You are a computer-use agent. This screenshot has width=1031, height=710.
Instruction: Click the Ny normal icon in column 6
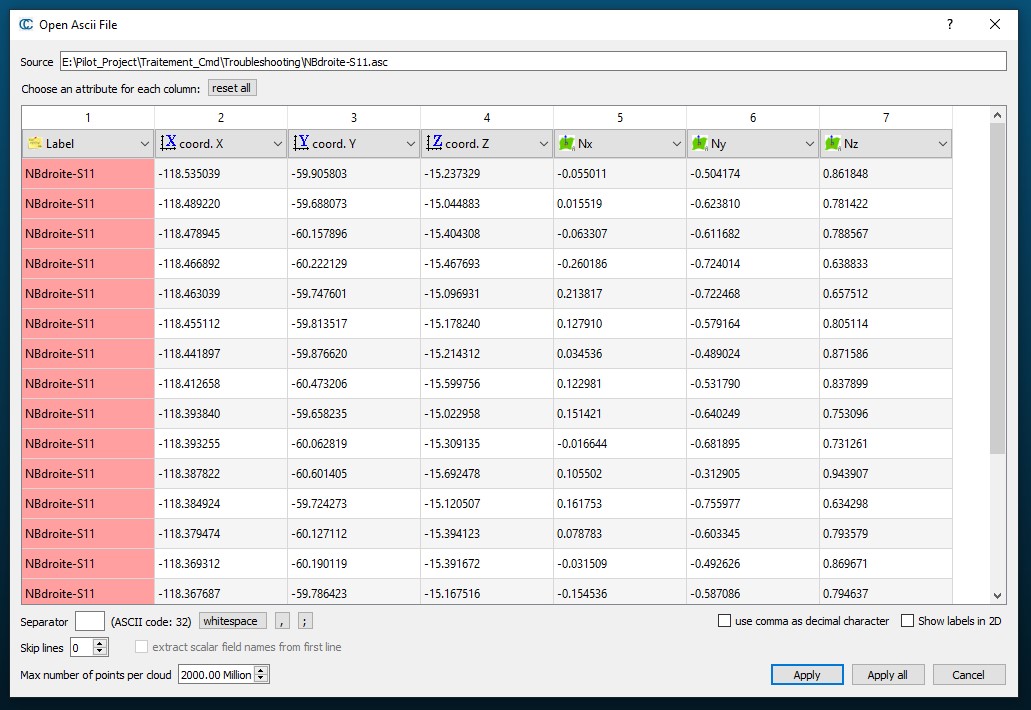point(697,143)
